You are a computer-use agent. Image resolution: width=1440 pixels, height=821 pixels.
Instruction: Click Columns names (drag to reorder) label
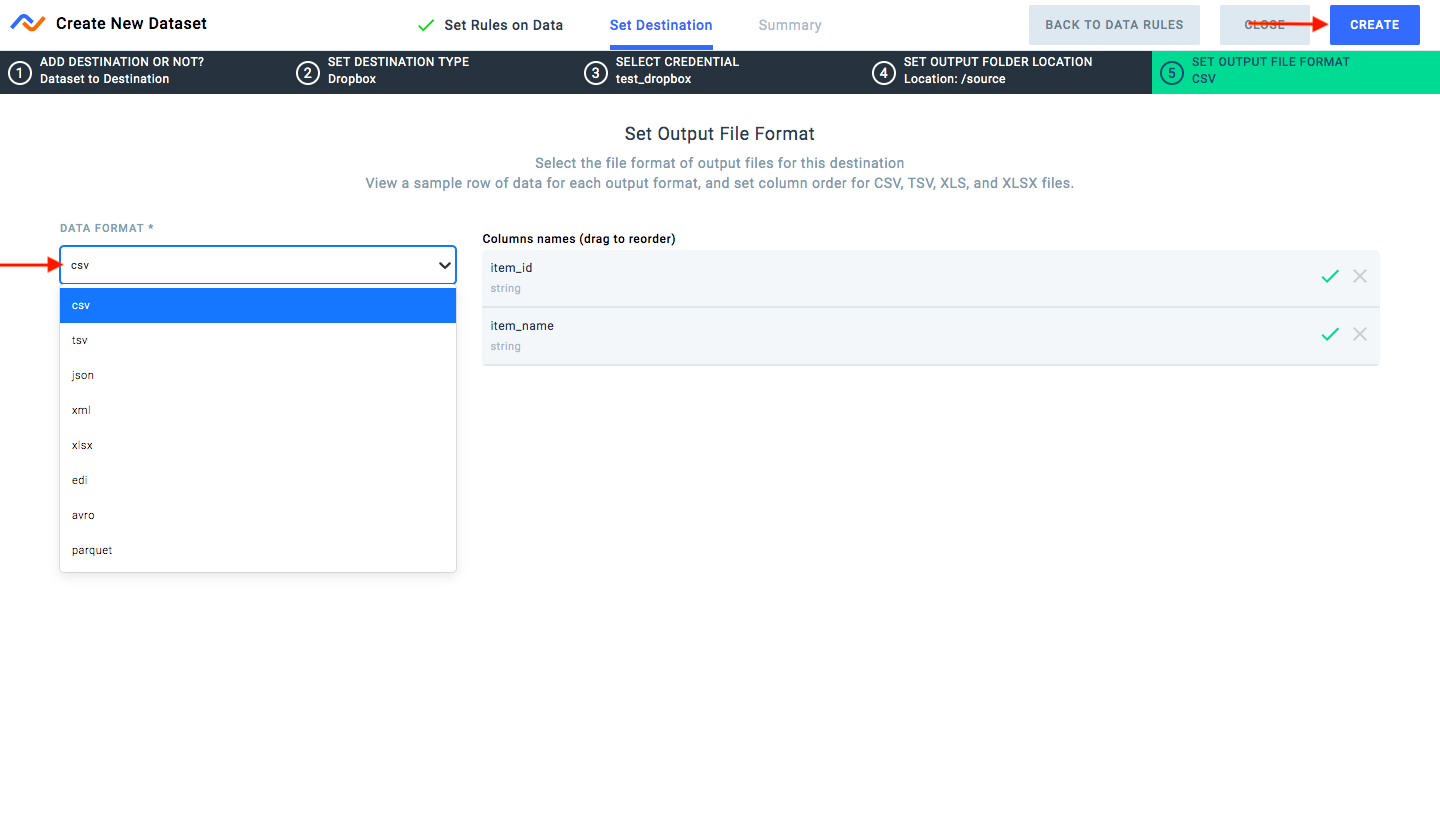pyautogui.click(x=579, y=239)
